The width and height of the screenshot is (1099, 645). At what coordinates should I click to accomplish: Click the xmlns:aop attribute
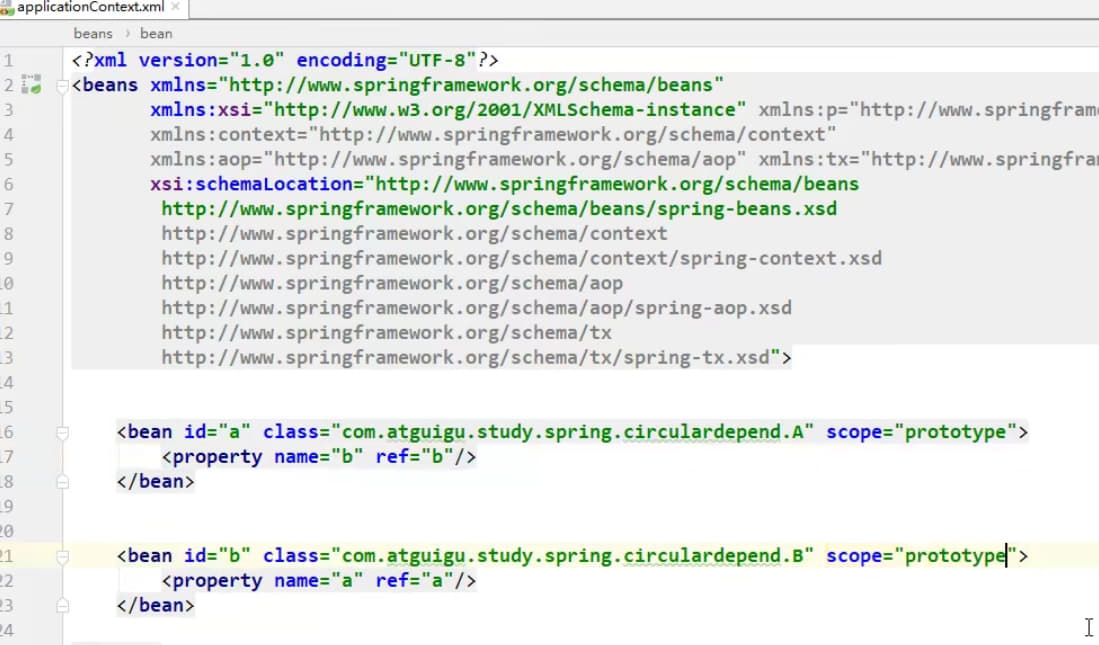tap(447, 160)
